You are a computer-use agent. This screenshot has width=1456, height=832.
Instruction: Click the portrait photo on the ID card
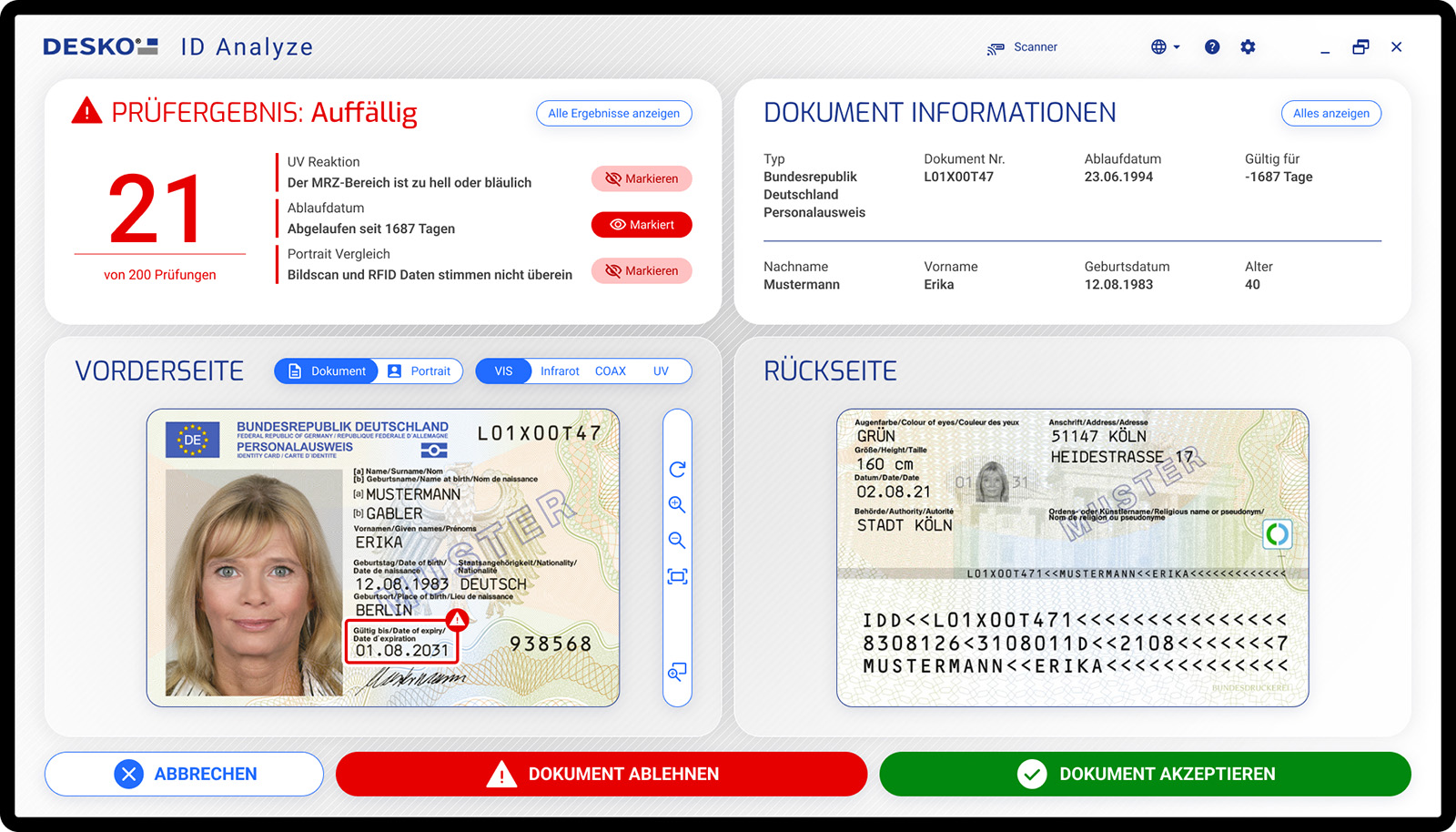coord(254,583)
